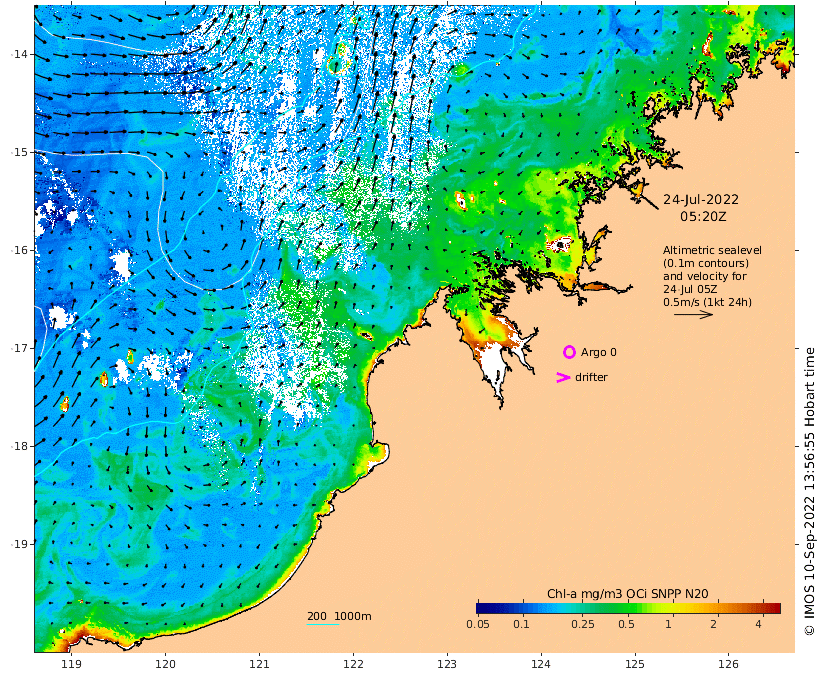Click the '1000m' isobath depth label
Viewport: 820px width, 680px height.
point(352,616)
